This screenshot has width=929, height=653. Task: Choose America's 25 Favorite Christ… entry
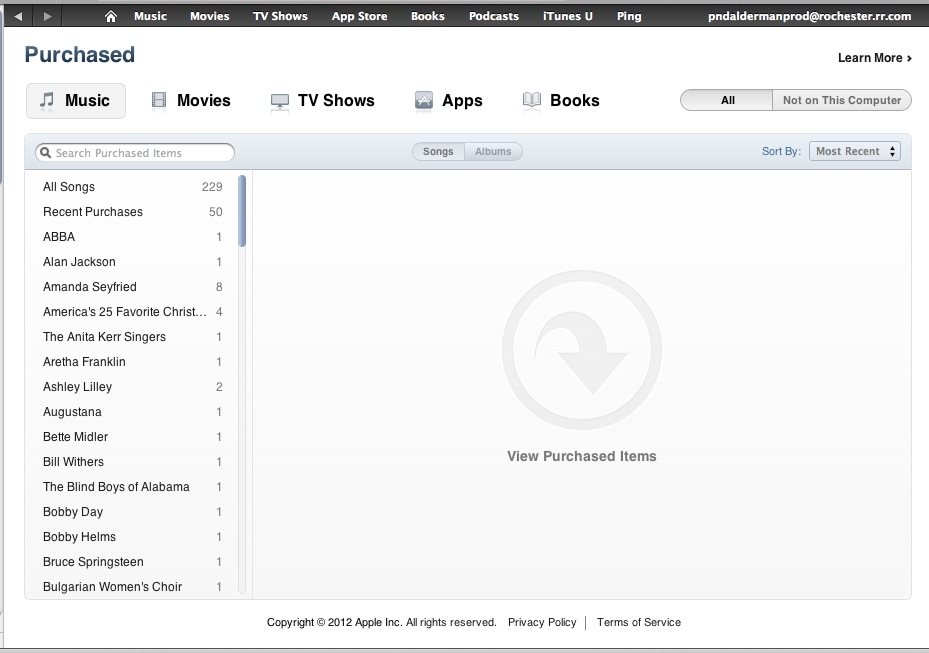(133, 312)
